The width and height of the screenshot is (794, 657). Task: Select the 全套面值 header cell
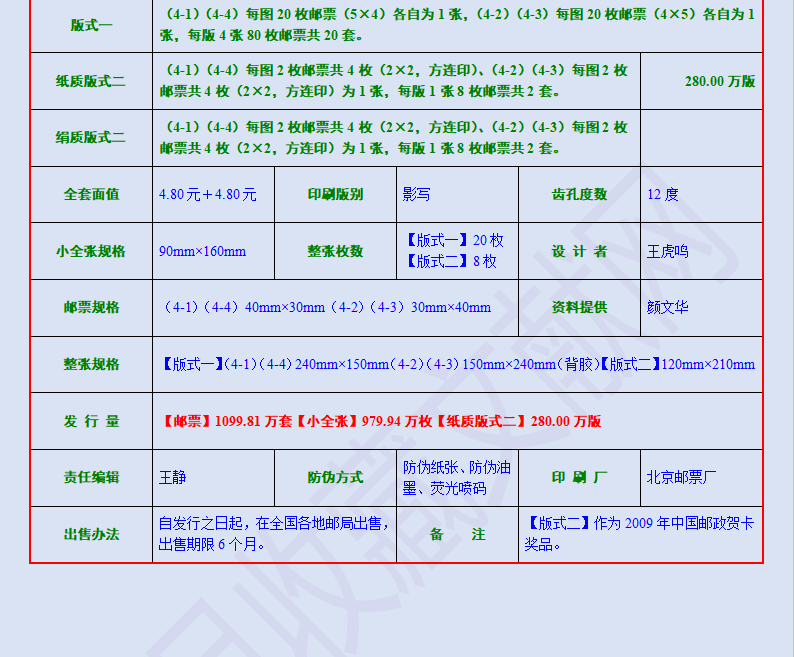[x=91, y=194]
